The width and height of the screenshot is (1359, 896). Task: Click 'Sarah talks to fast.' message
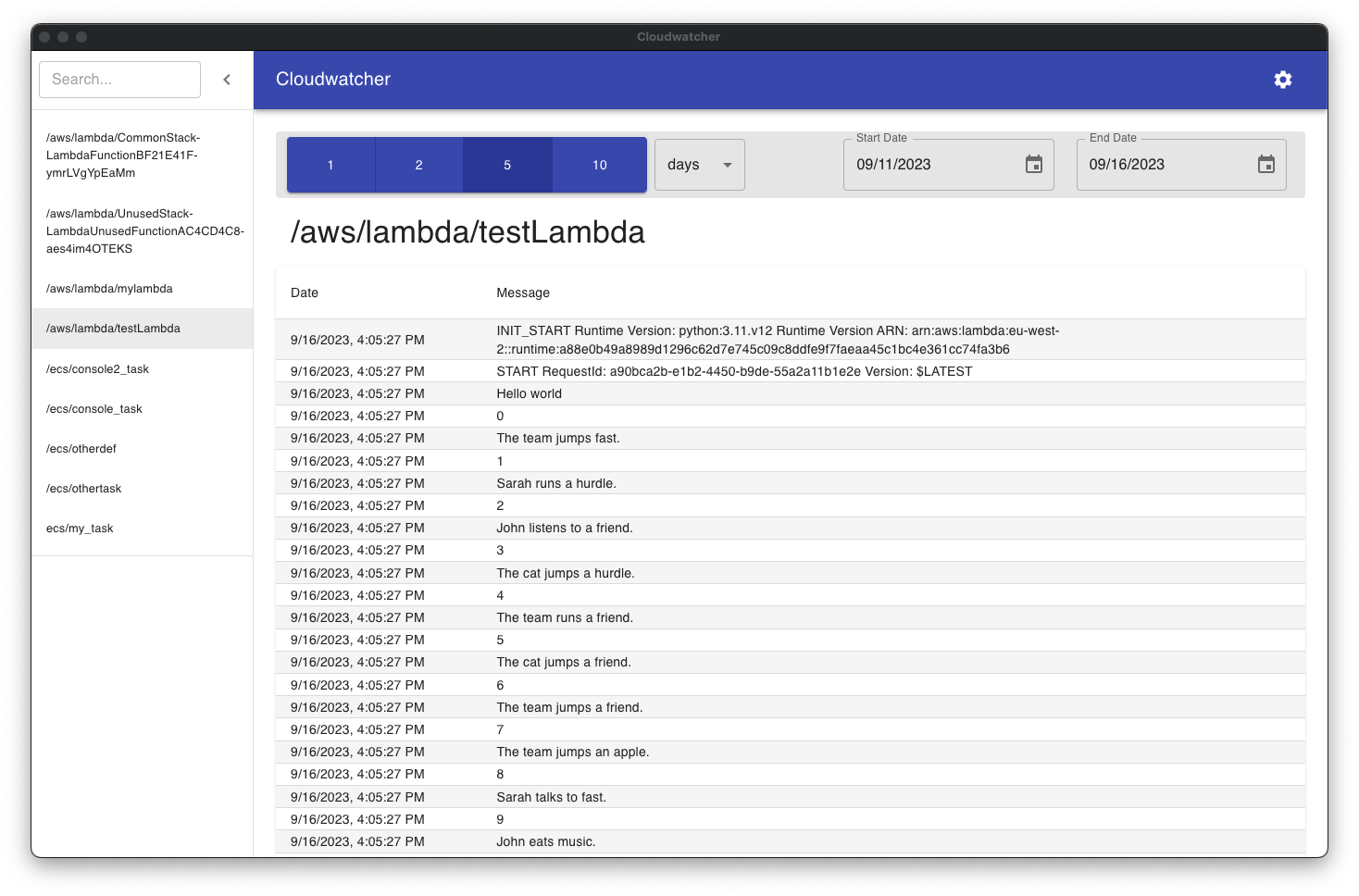coord(552,797)
